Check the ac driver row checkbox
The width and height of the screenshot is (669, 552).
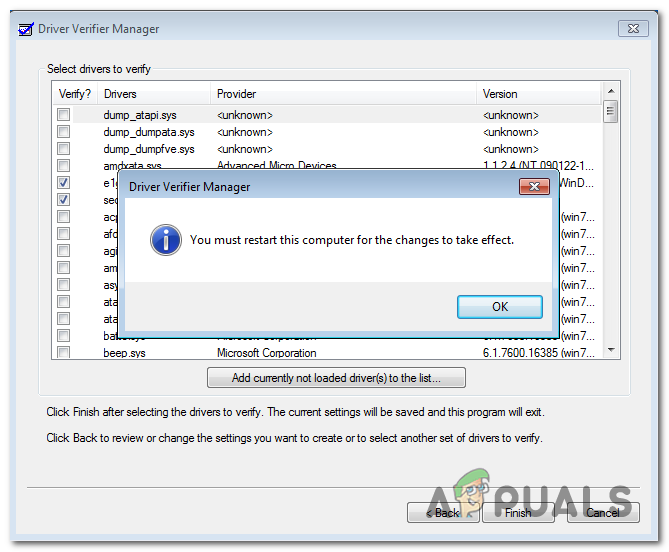(x=64, y=217)
